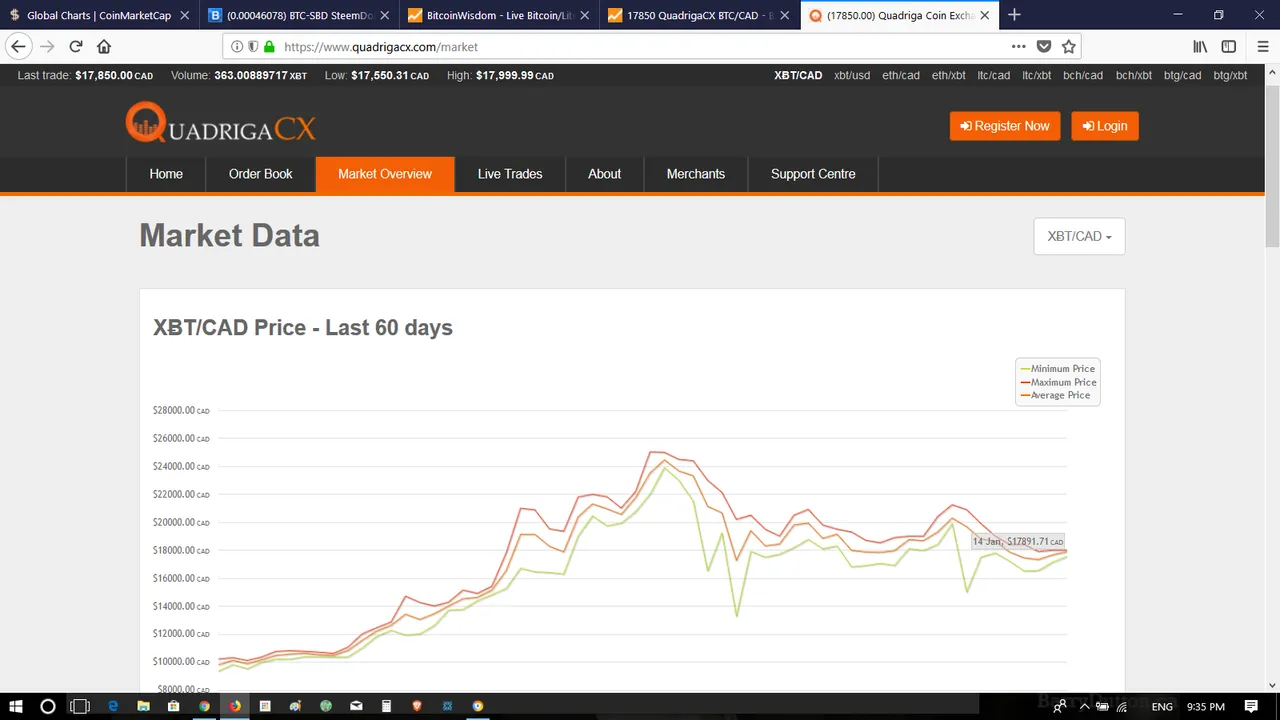Open the browser home page icon
1280x720 pixels.
pyautogui.click(x=104, y=46)
